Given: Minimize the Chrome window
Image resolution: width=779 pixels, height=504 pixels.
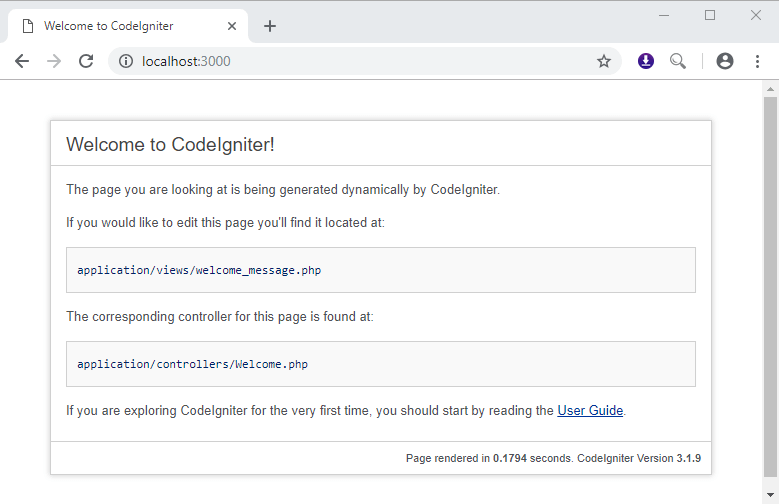Looking at the screenshot, I should (664, 15).
